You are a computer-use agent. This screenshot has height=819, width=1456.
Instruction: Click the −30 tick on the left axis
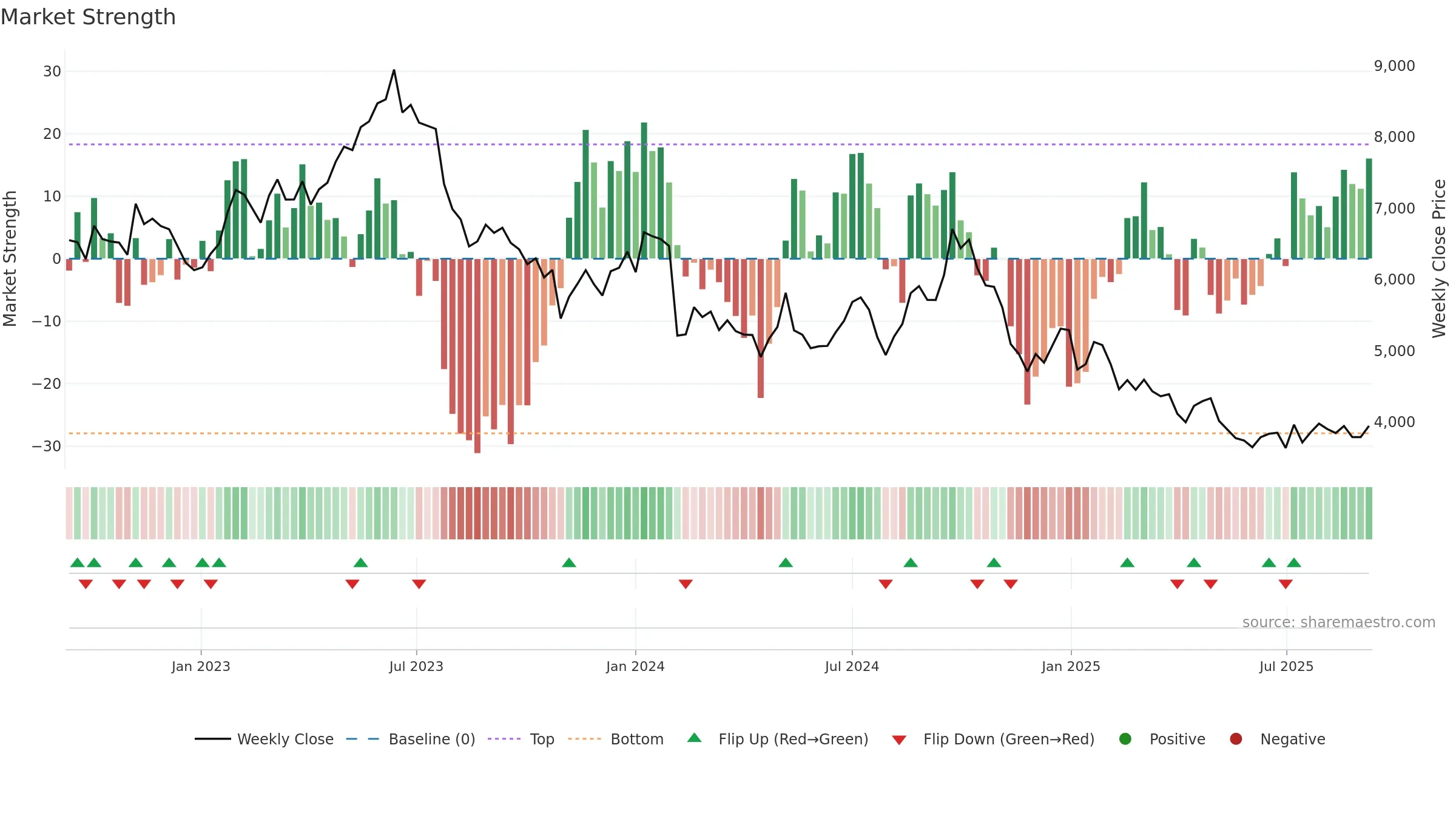[x=47, y=447]
